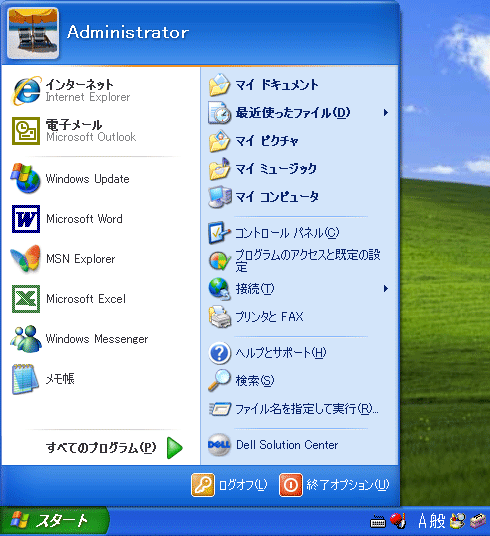The height and width of the screenshot is (536, 490).
Task: Expand 接続 submenu arrow
Action: [386, 289]
